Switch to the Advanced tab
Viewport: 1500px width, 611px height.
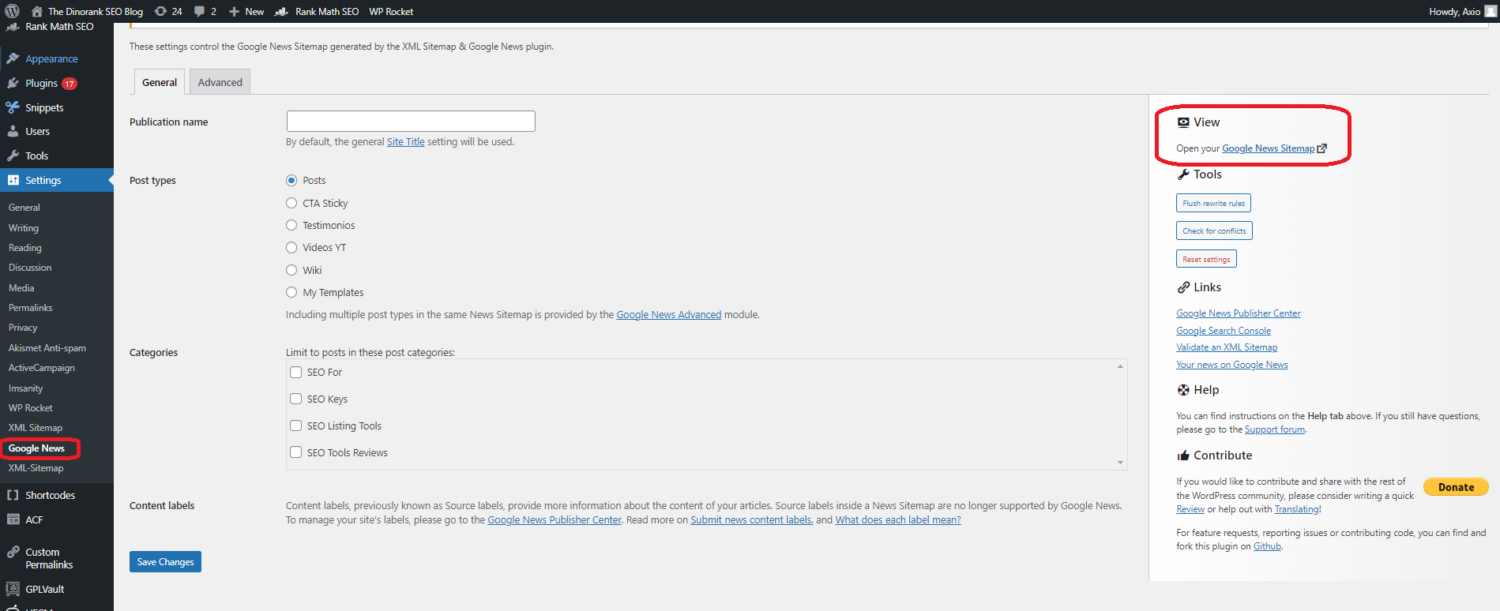click(219, 81)
